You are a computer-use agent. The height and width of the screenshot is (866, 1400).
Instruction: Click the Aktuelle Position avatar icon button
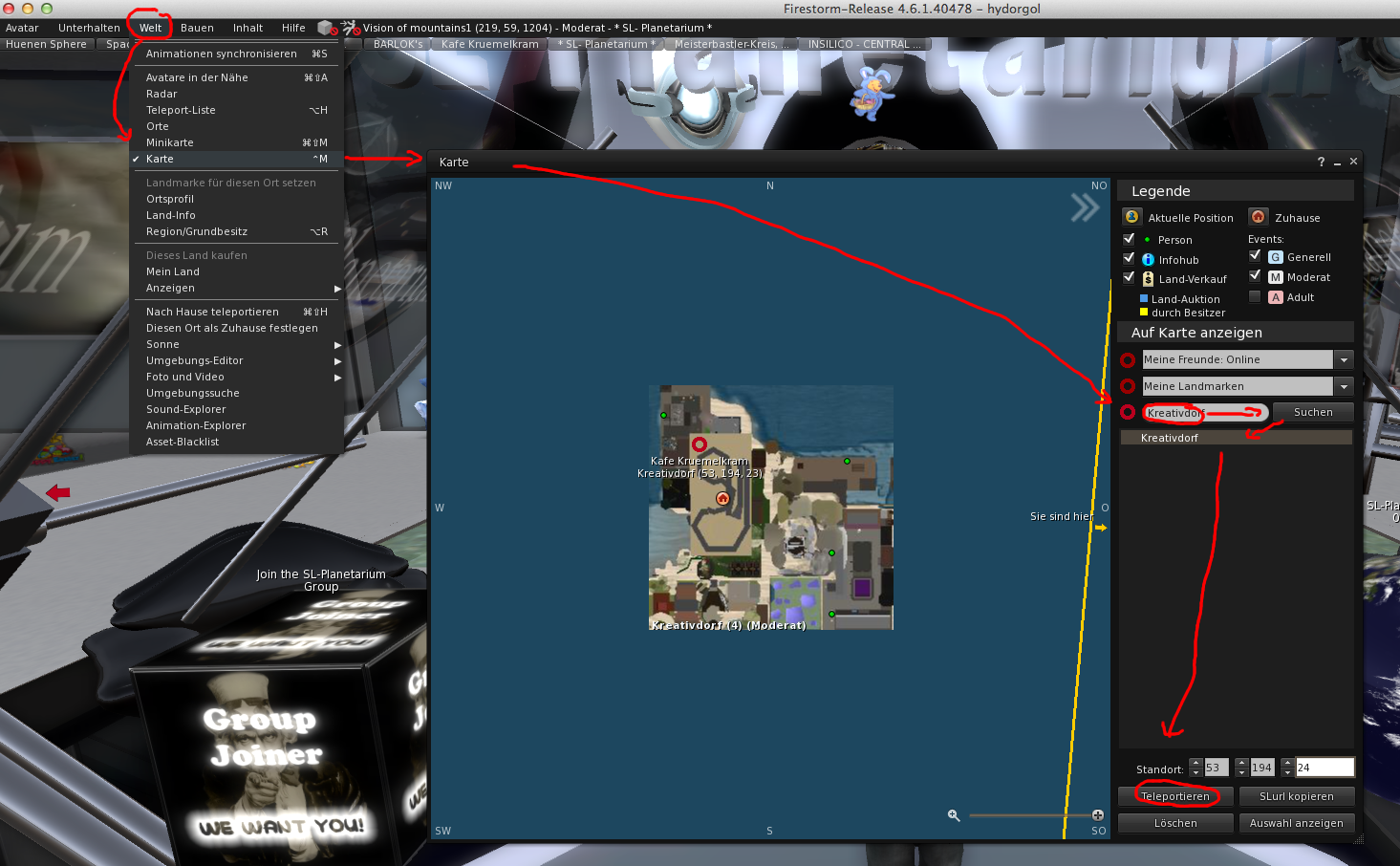point(1132,217)
